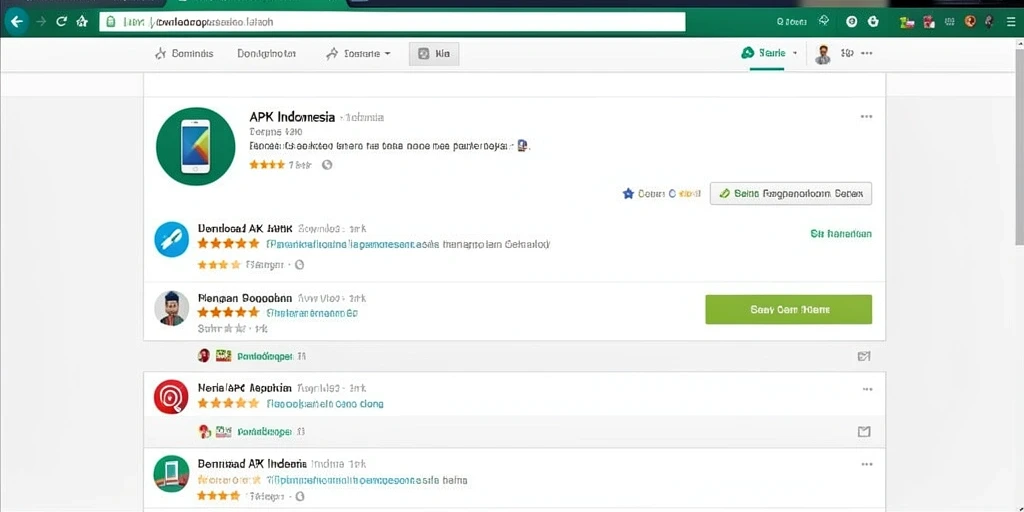This screenshot has width=1024, height=512.
Task: Click the star icon beside the reload button
Action: pyautogui.click(x=82, y=22)
